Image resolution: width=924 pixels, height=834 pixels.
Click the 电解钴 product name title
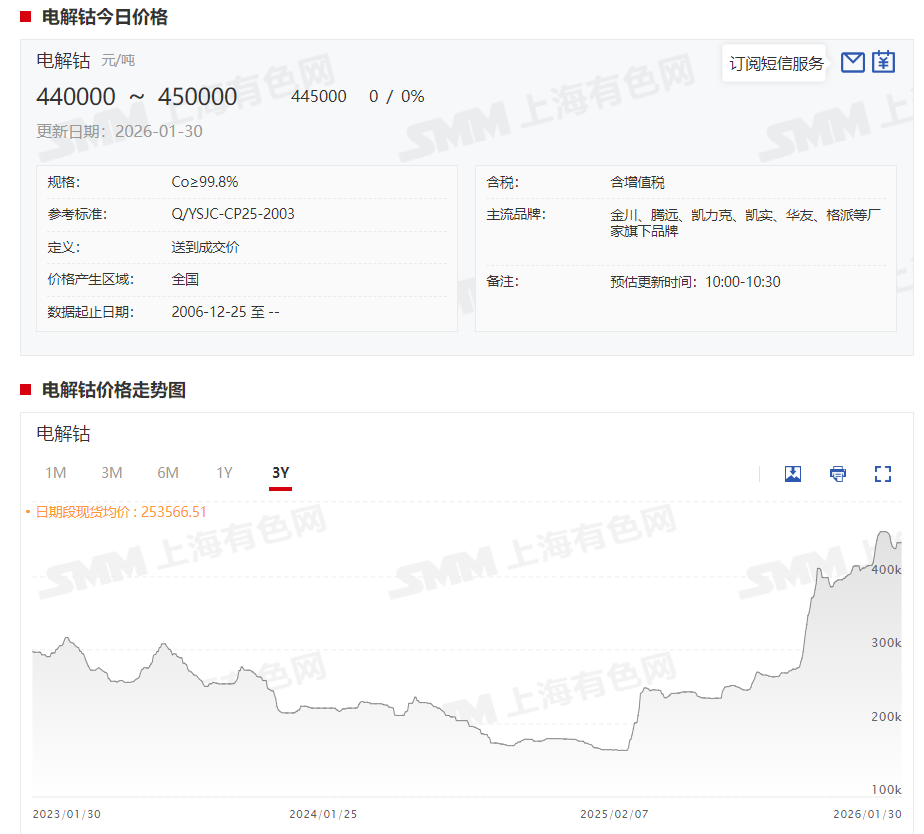[63, 60]
